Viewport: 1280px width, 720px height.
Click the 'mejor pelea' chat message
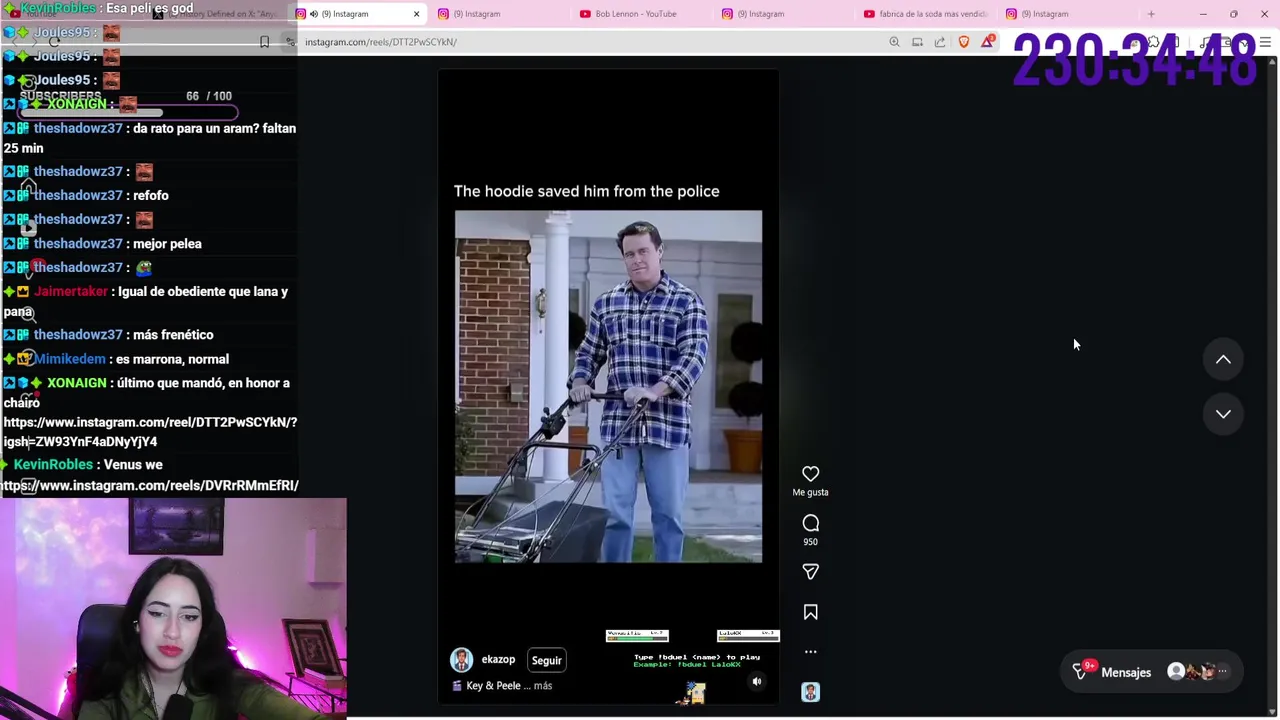[167, 243]
